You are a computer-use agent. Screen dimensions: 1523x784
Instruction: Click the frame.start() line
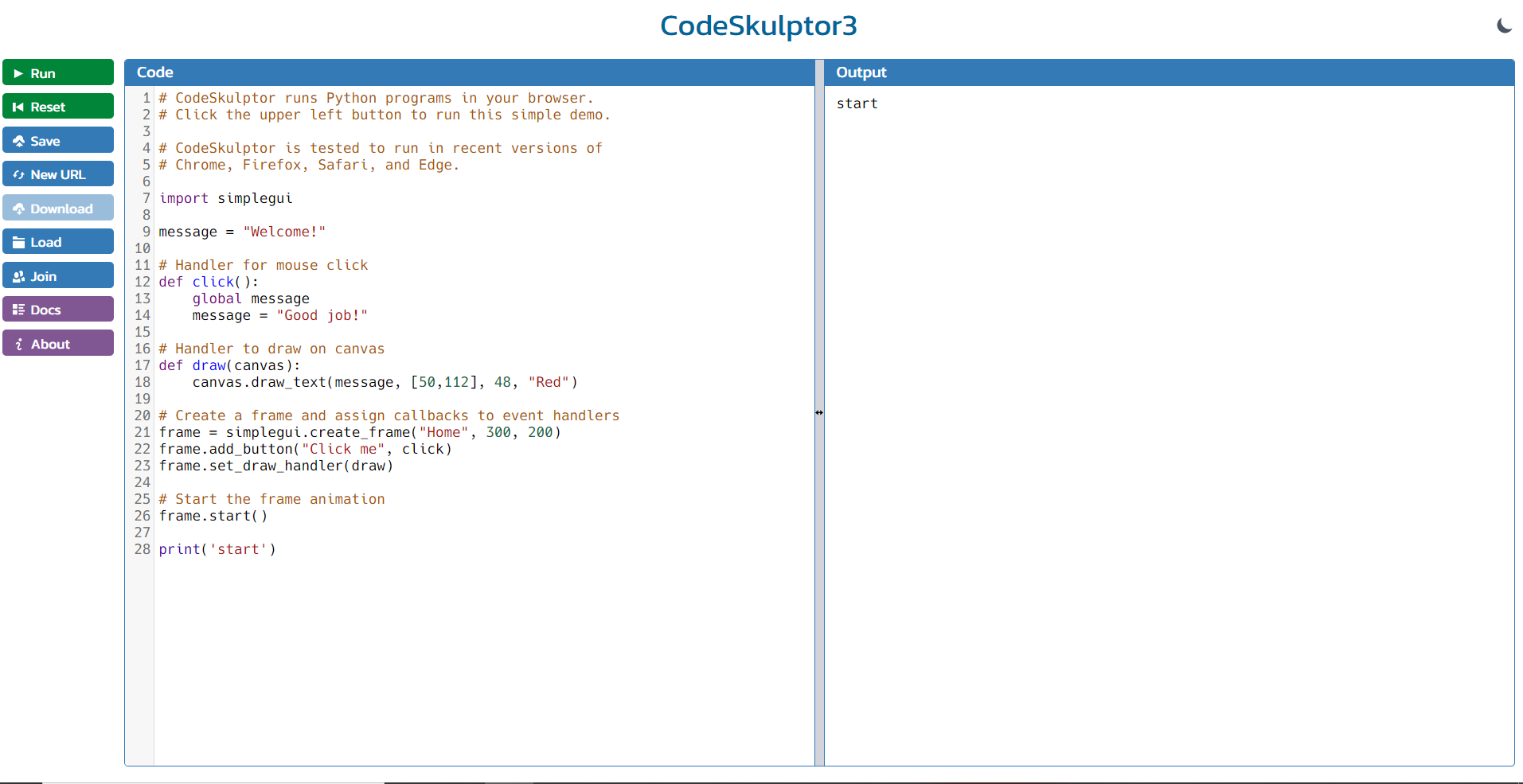click(x=213, y=516)
